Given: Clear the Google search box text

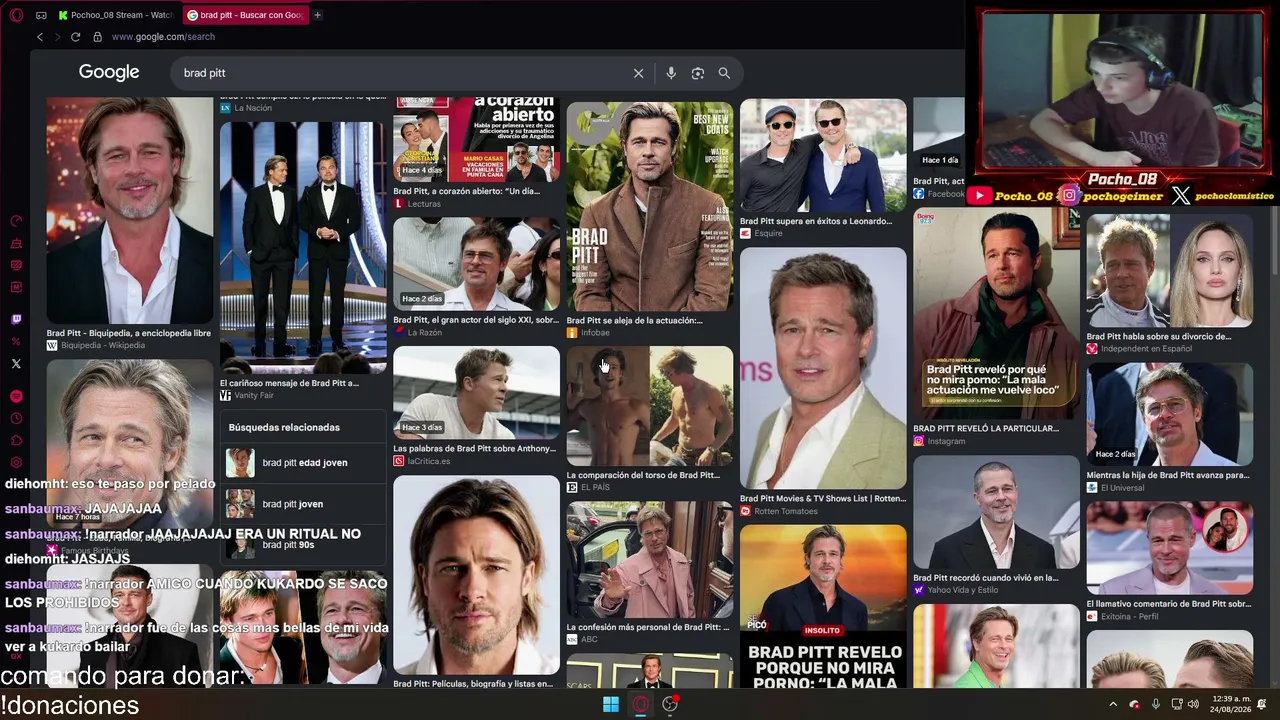Looking at the screenshot, I should click(x=638, y=73).
